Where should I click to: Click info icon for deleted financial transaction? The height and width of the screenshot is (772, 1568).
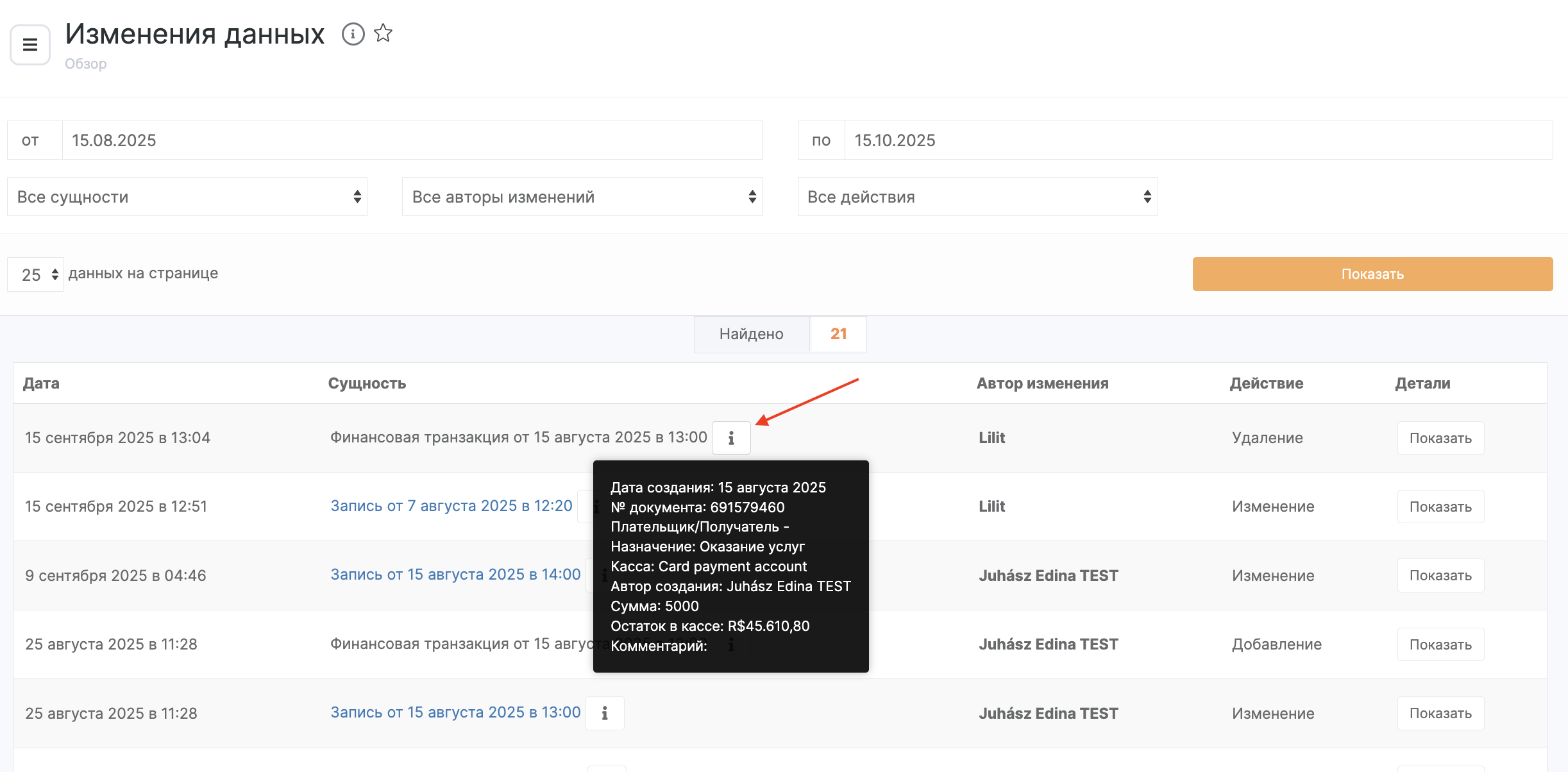tap(730, 438)
